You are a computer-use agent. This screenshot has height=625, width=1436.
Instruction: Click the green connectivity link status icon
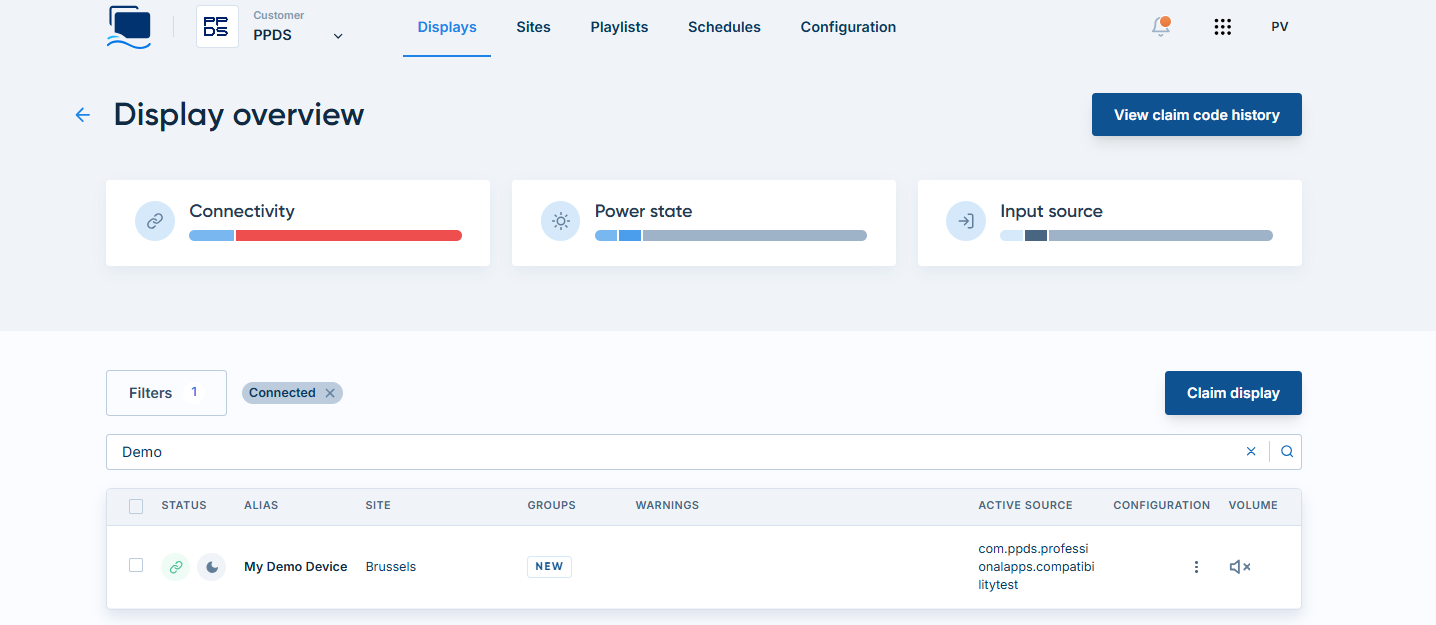click(x=176, y=567)
